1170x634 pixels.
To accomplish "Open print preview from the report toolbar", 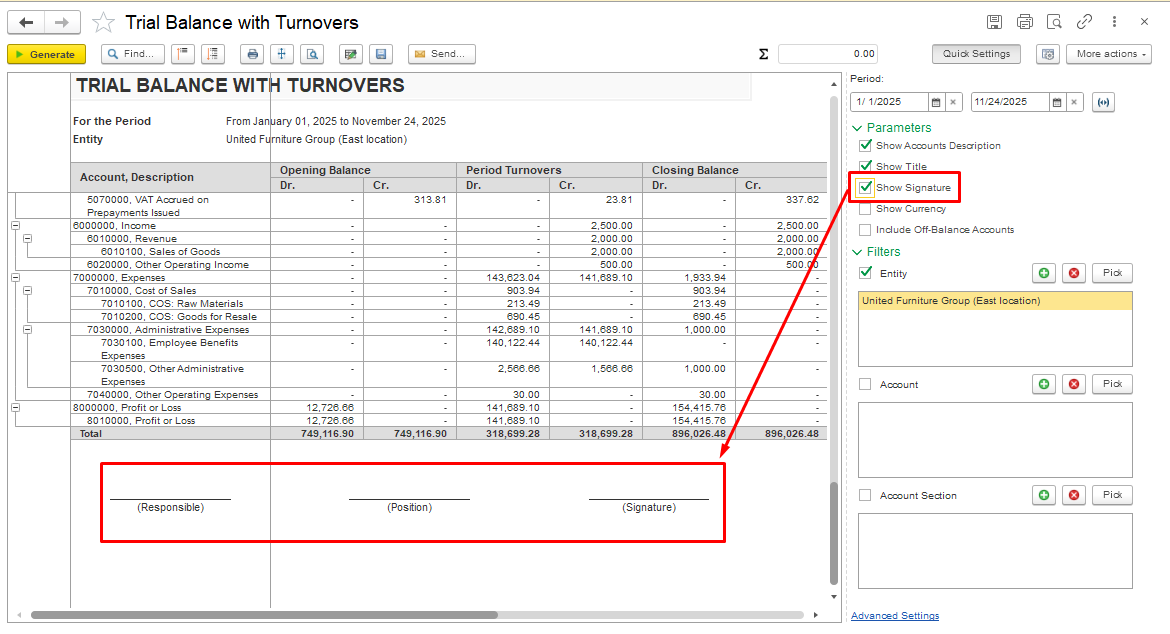I will click(312, 54).
